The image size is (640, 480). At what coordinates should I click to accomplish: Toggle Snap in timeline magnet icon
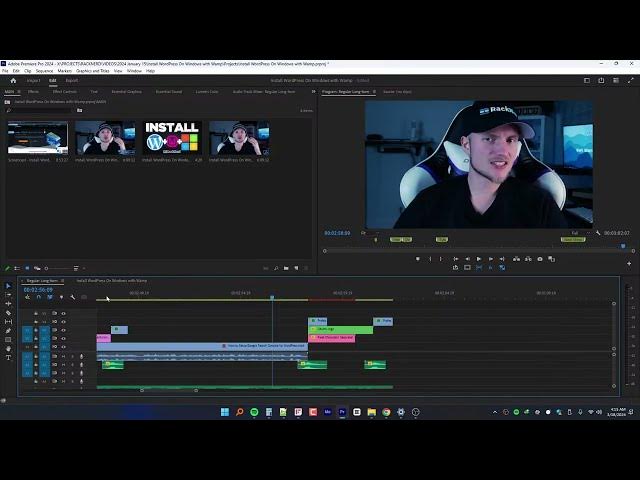(x=39, y=297)
